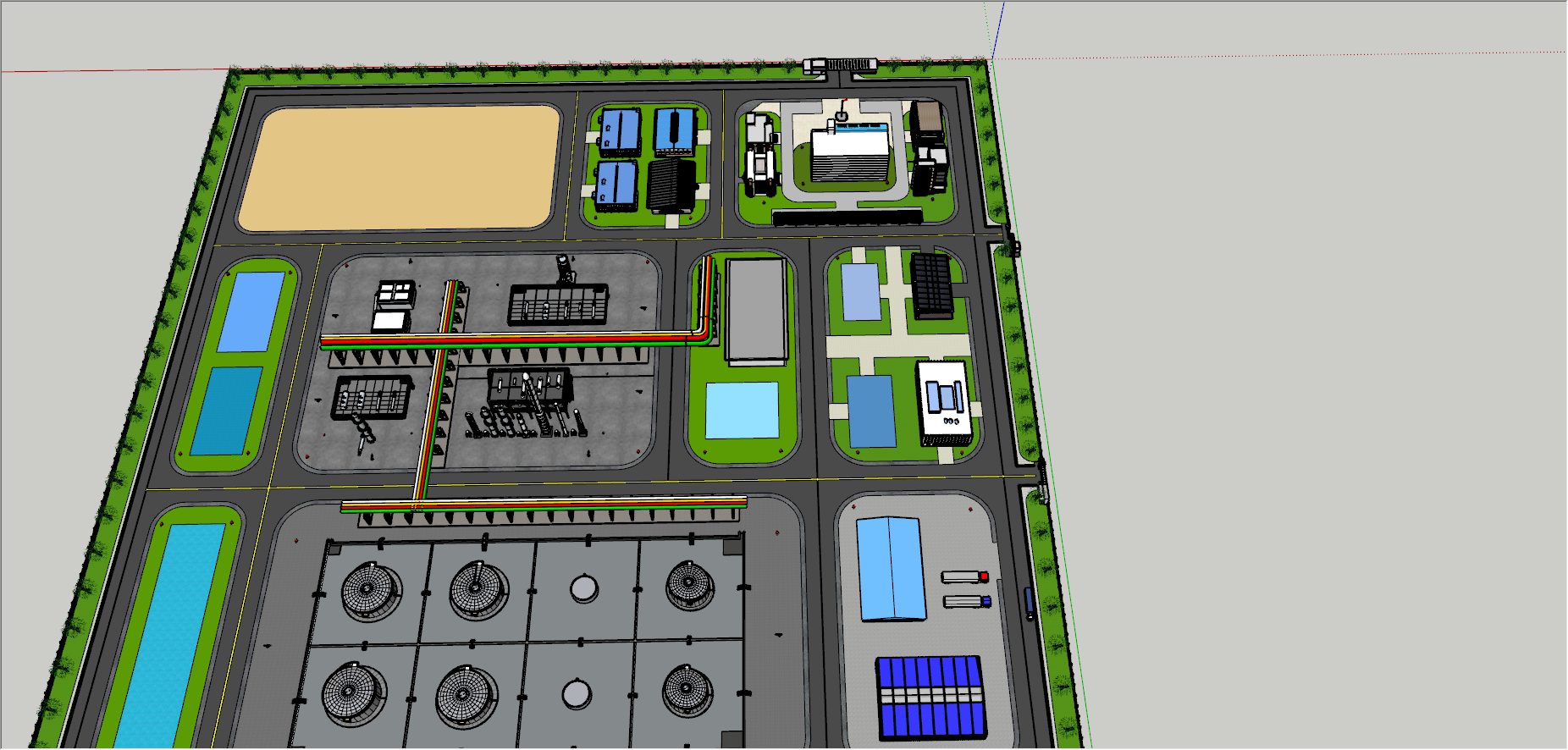Select the light blue pool above the teal pool

click(251, 312)
